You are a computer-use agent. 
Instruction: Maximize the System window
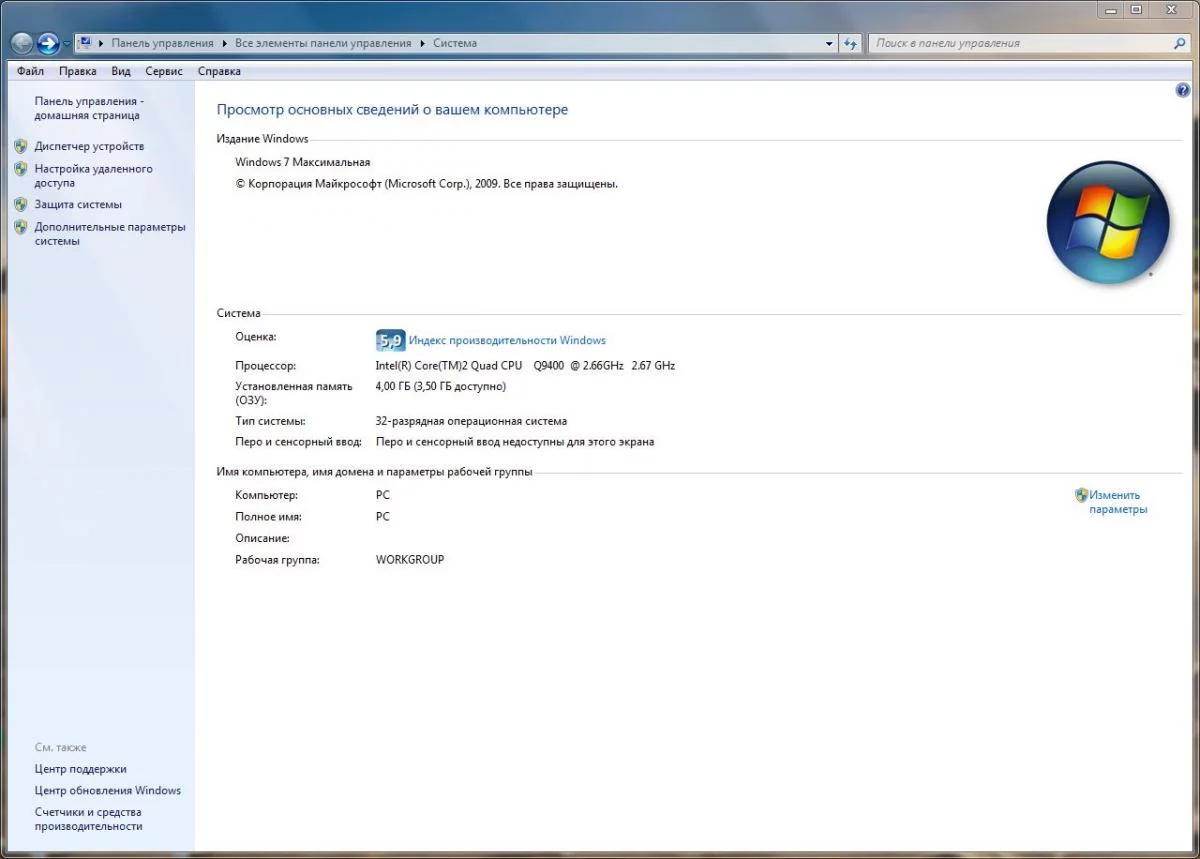click(x=1136, y=9)
